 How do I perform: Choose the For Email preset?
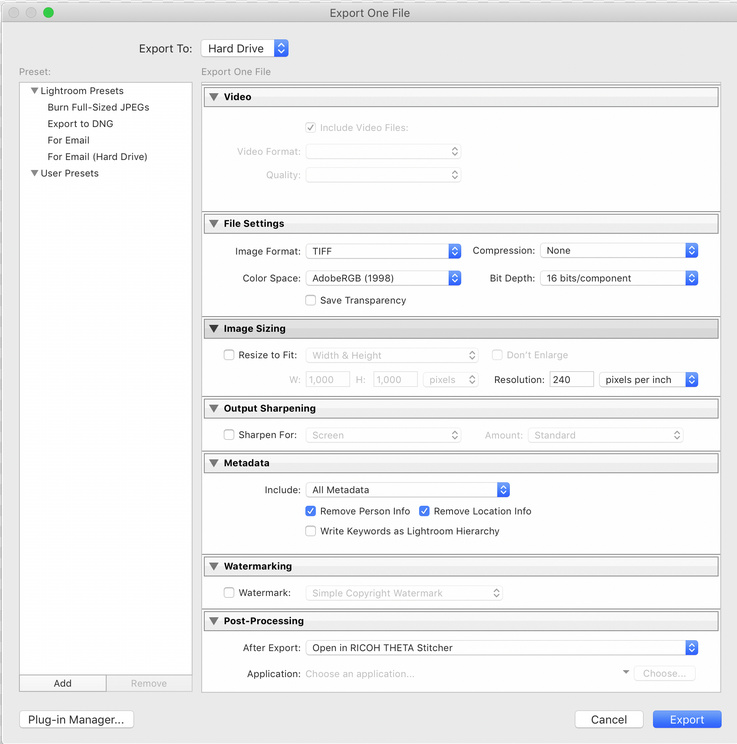68,140
